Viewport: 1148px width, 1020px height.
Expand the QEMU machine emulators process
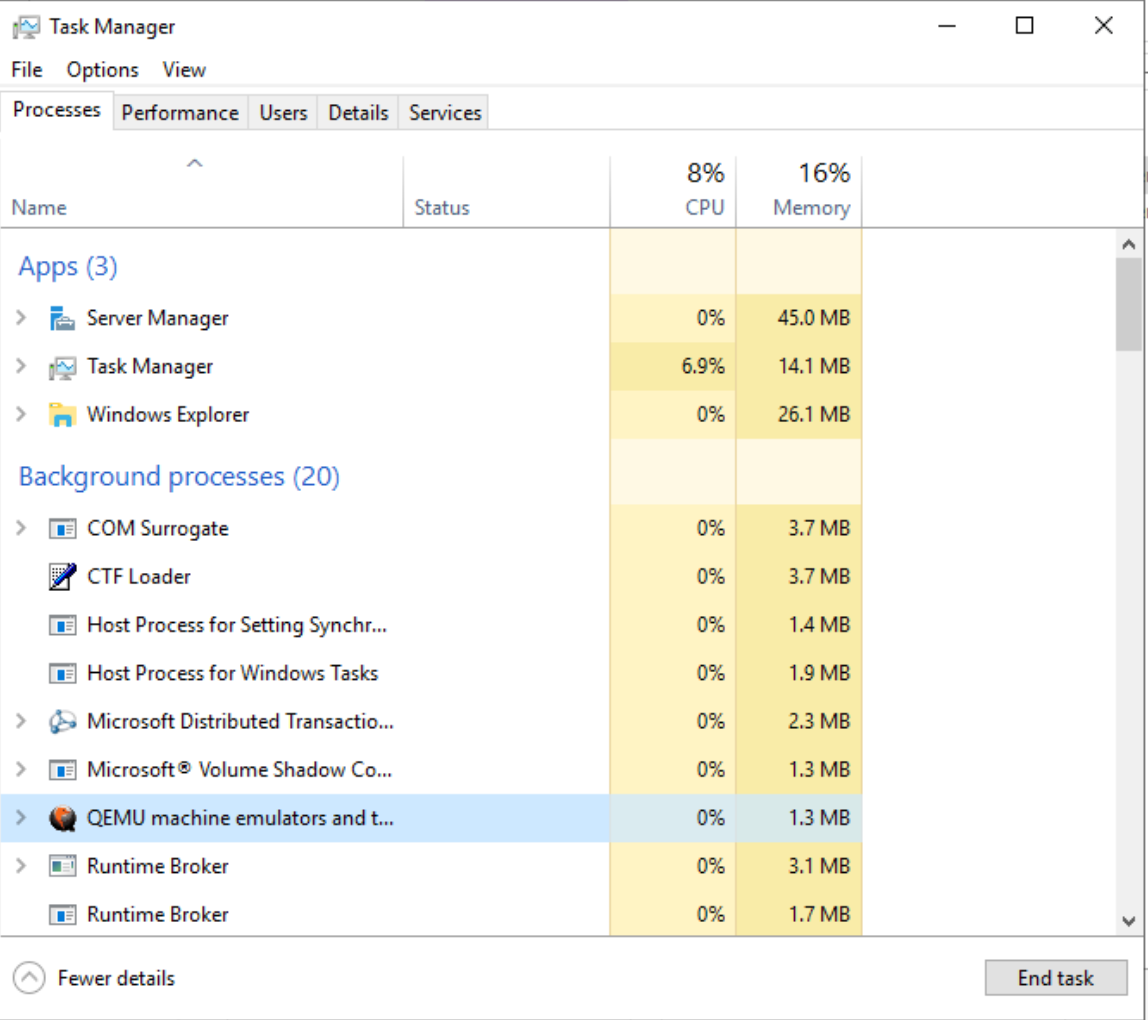[21, 818]
